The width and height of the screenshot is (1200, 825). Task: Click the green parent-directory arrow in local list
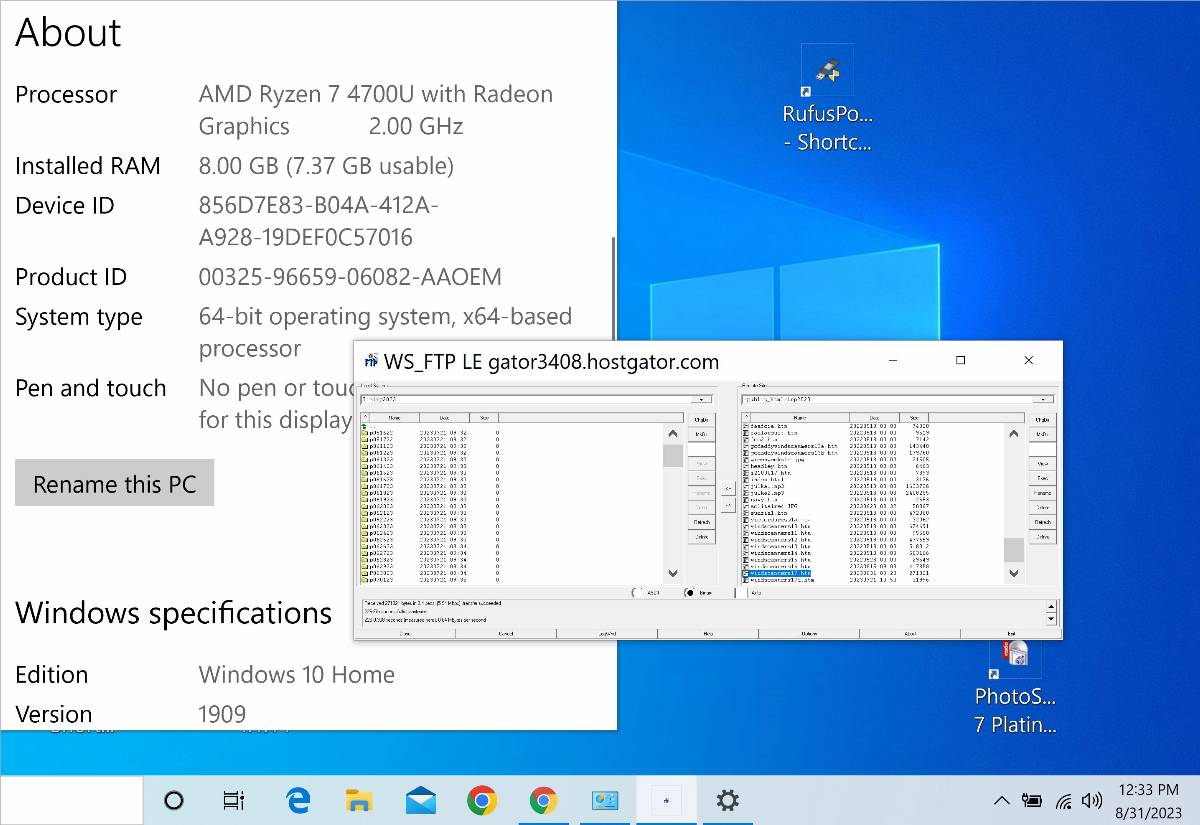[364, 426]
